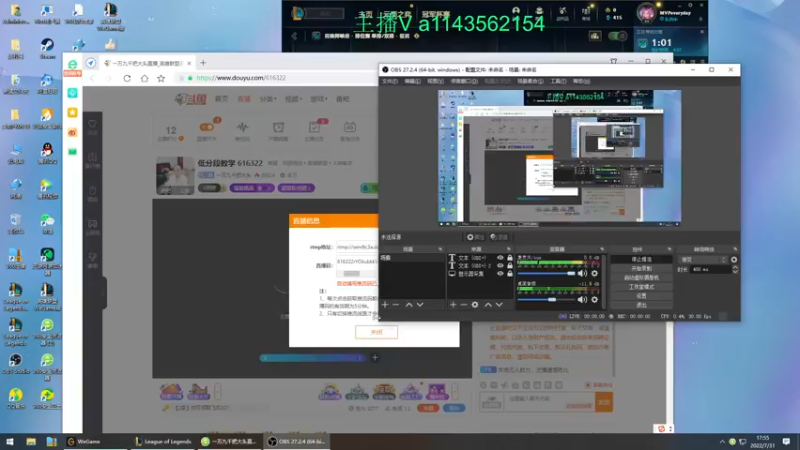Toggle lock on 文本 (GDI+) 2 source
This screenshot has height=450, width=800.
pyautogui.click(x=510, y=266)
